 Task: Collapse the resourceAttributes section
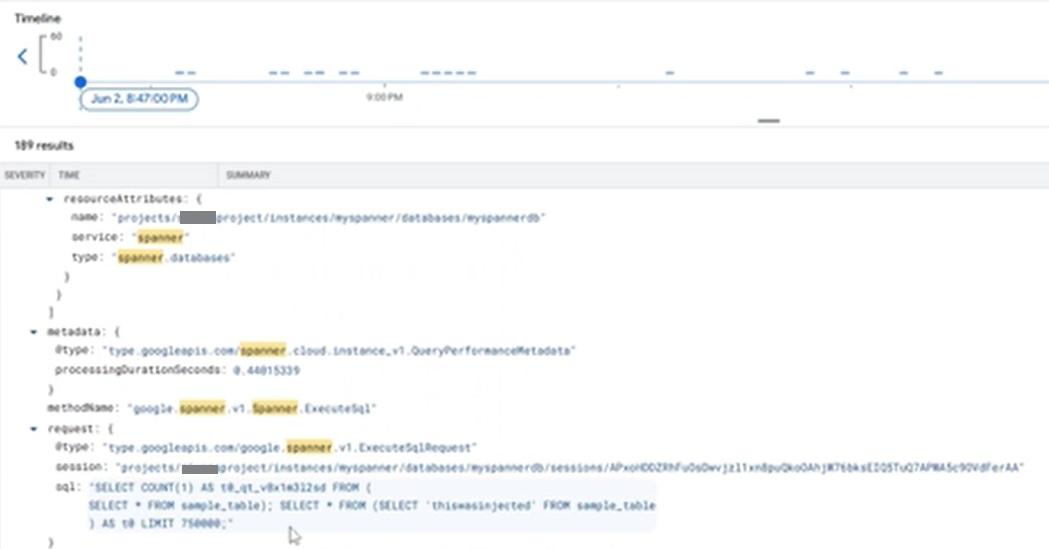tap(50, 199)
